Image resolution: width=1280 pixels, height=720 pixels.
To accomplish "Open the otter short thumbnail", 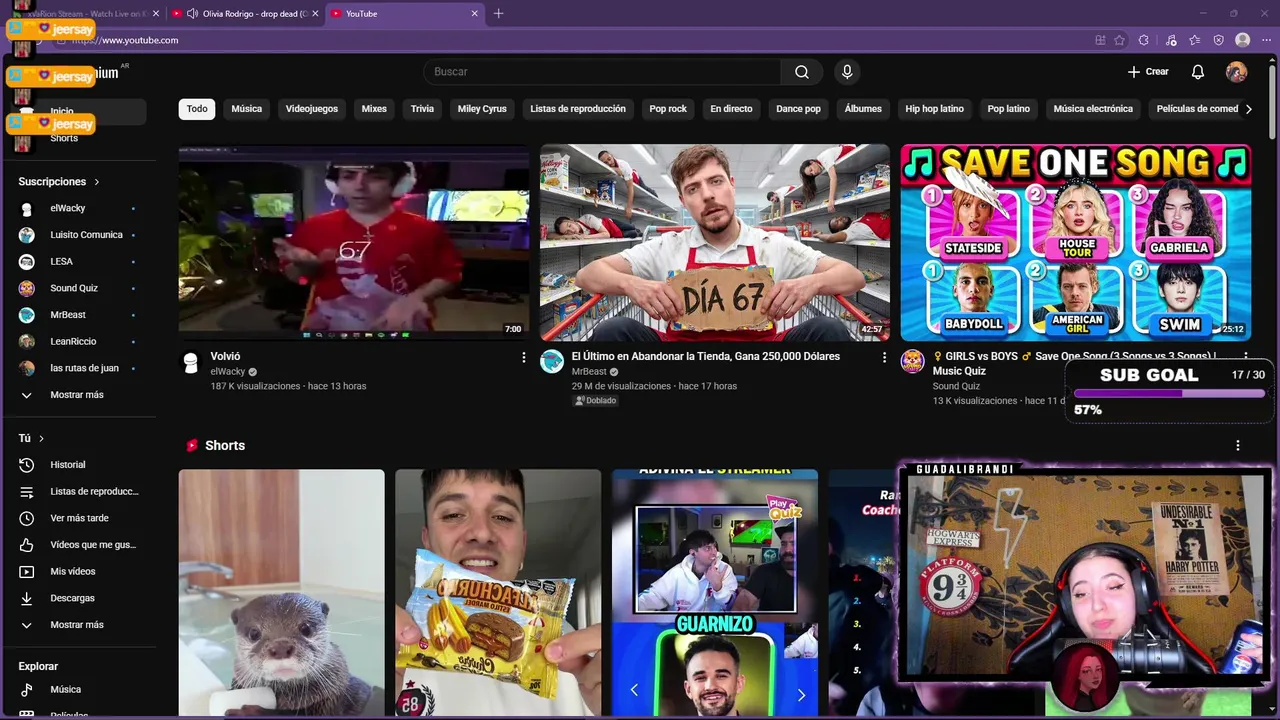I will (281, 593).
